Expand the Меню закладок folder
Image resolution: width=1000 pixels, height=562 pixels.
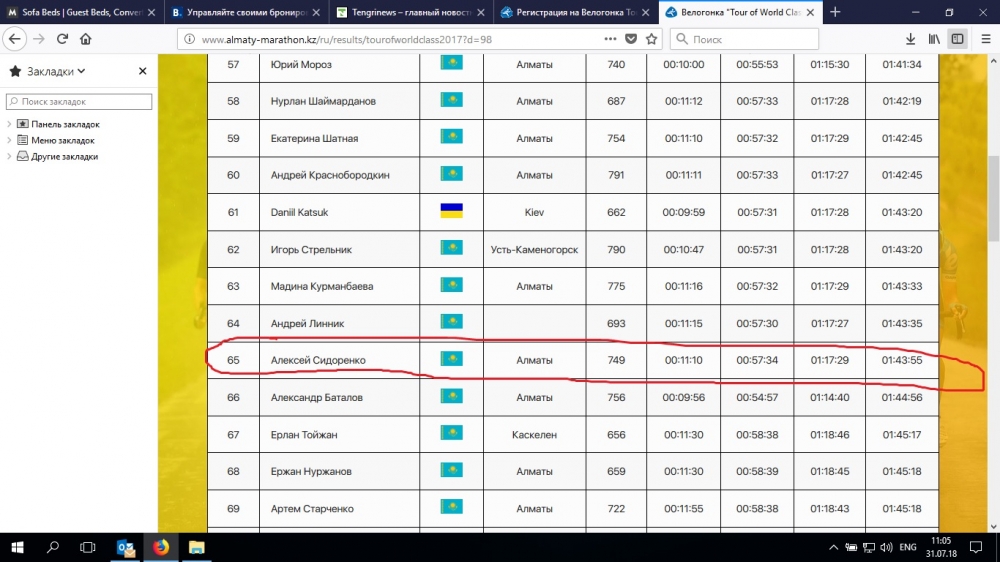(x=9, y=140)
